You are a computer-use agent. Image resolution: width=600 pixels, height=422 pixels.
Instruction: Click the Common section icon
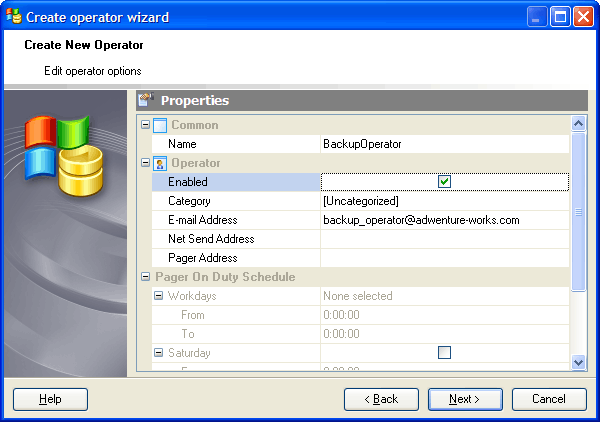[160, 125]
